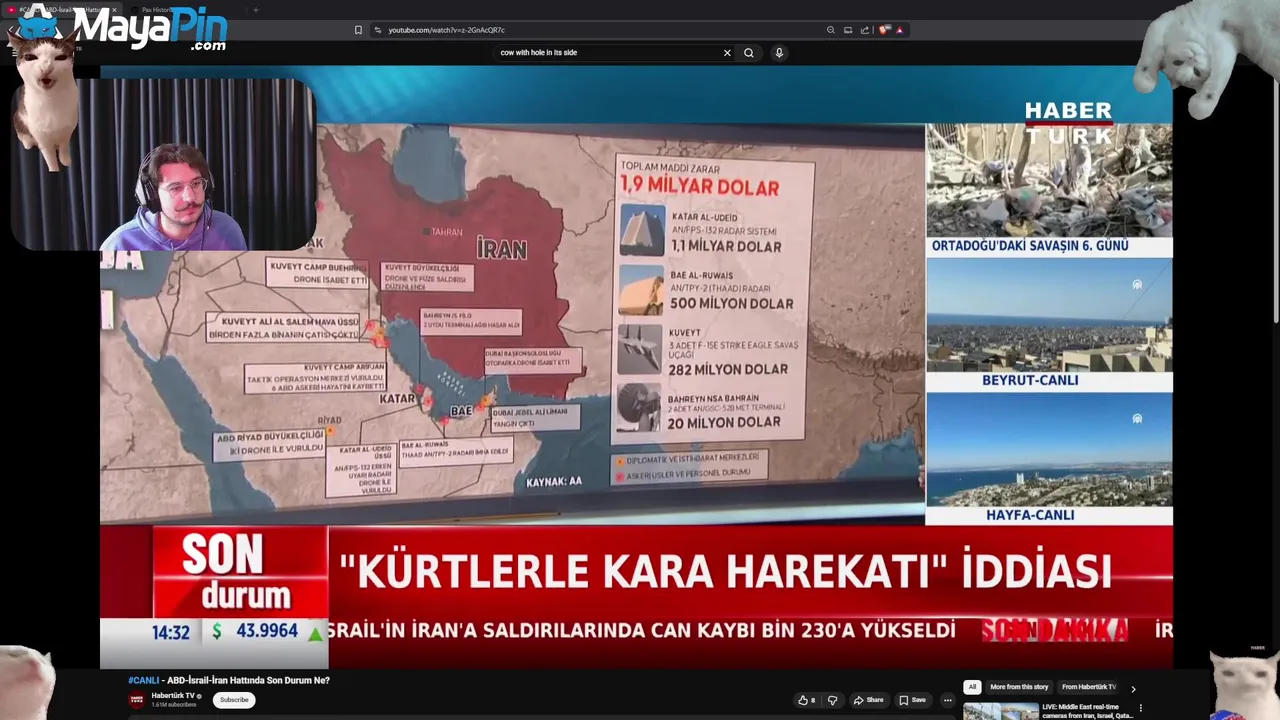Open a new browser tab with plus button
Viewport: 1280px width, 720px height.
point(255,10)
